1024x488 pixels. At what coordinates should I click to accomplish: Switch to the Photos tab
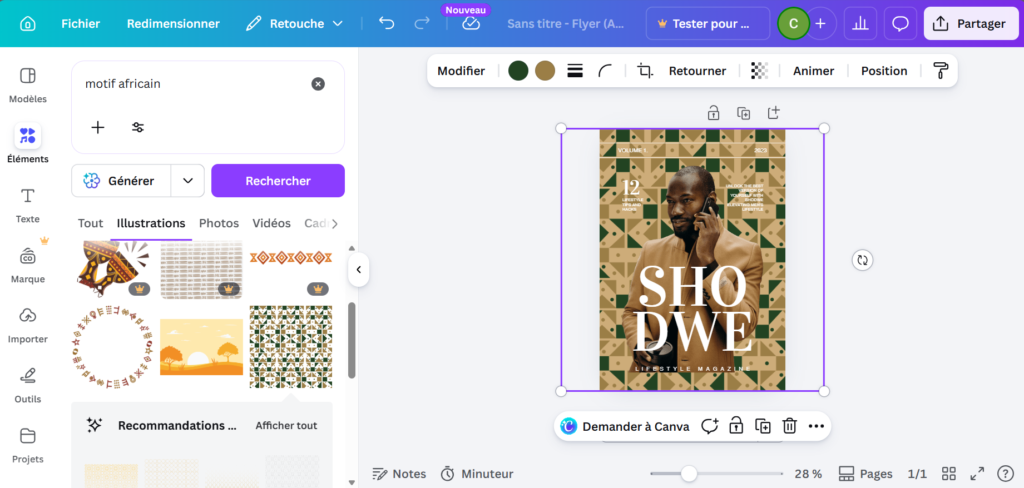pos(218,223)
